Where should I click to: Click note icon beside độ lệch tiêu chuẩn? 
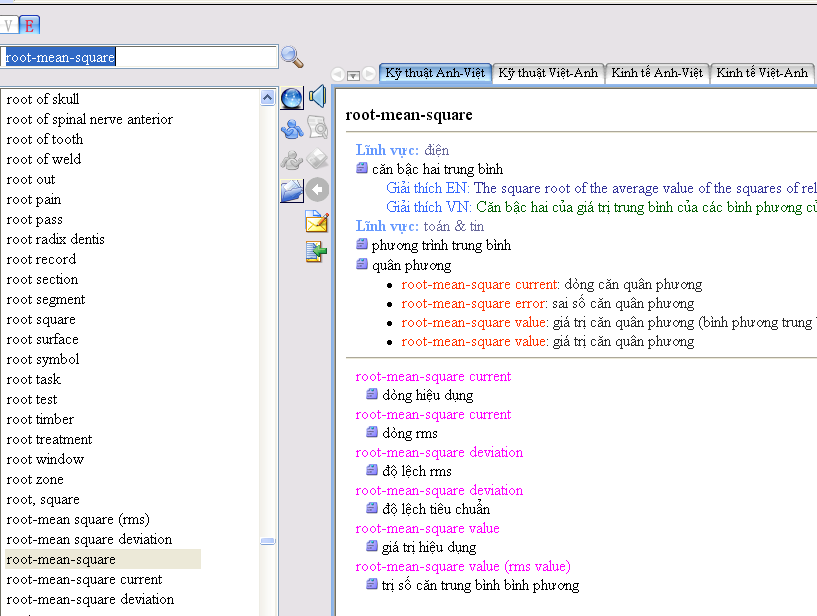(372, 508)
